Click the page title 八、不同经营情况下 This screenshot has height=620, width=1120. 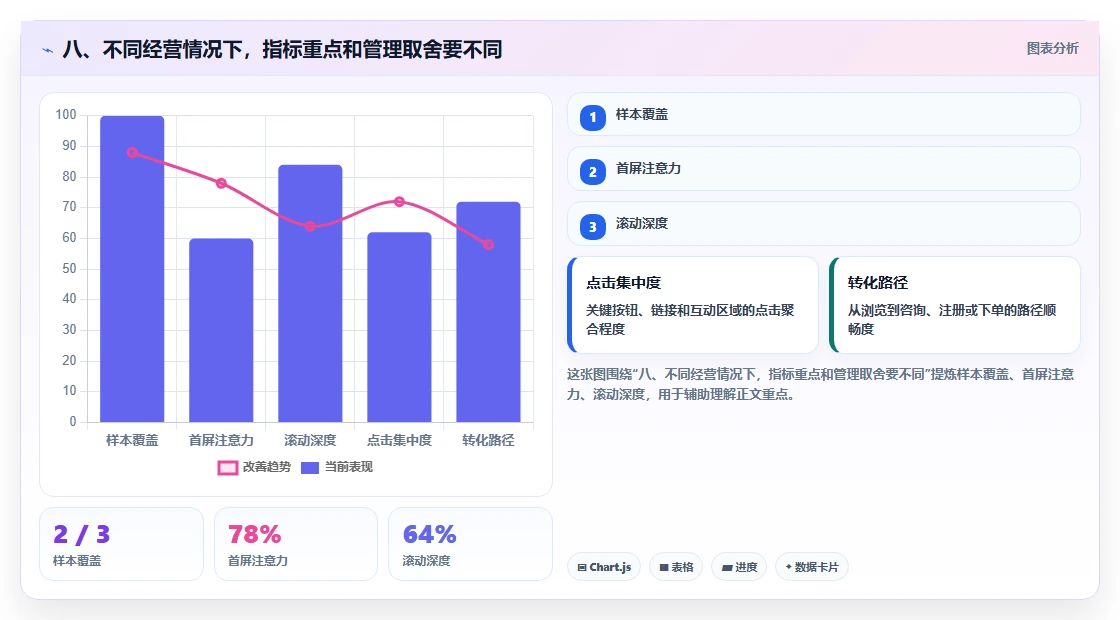[x=282, y=49]
